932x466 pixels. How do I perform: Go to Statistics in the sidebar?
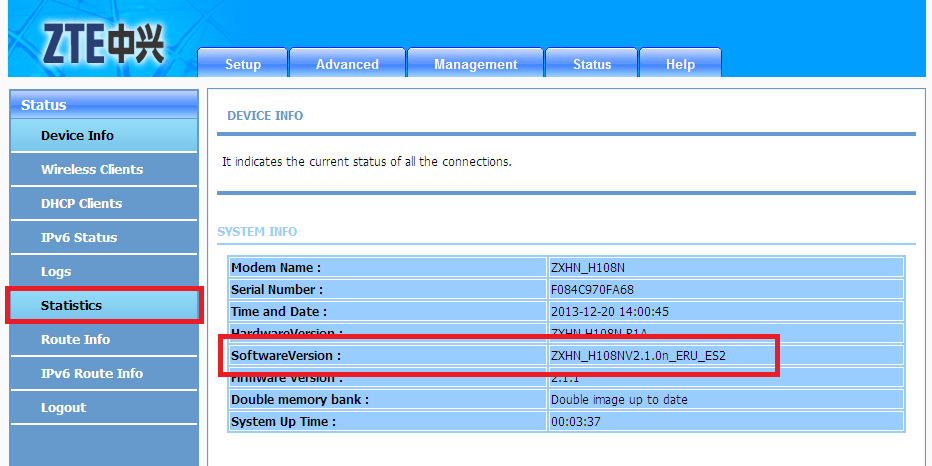[104, 306]
